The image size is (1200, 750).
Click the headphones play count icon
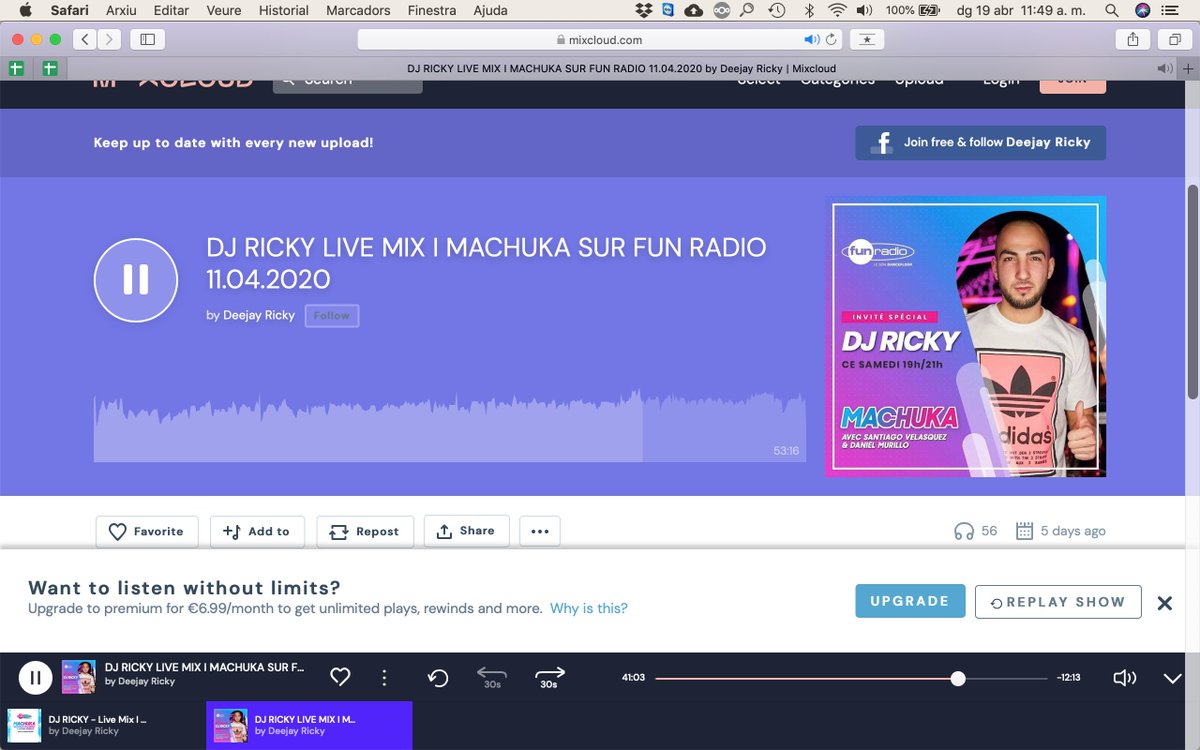point(964,531)
